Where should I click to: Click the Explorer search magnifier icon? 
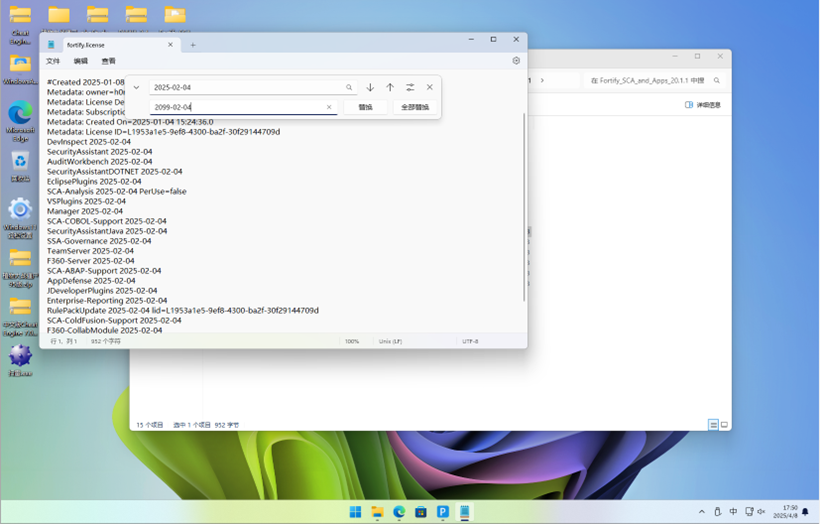click(717, 81)
